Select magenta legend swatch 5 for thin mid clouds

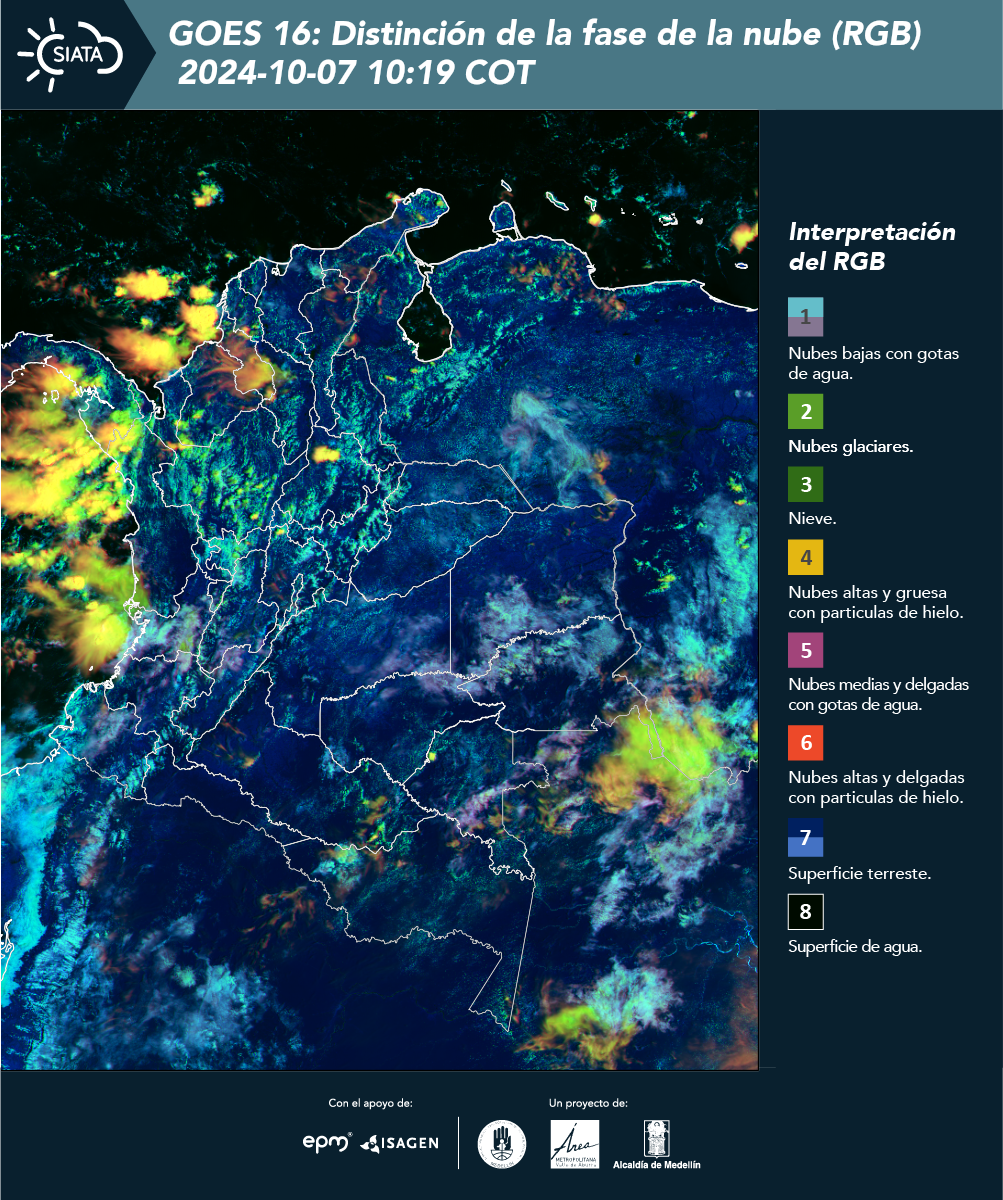click(x=805, y=650)
